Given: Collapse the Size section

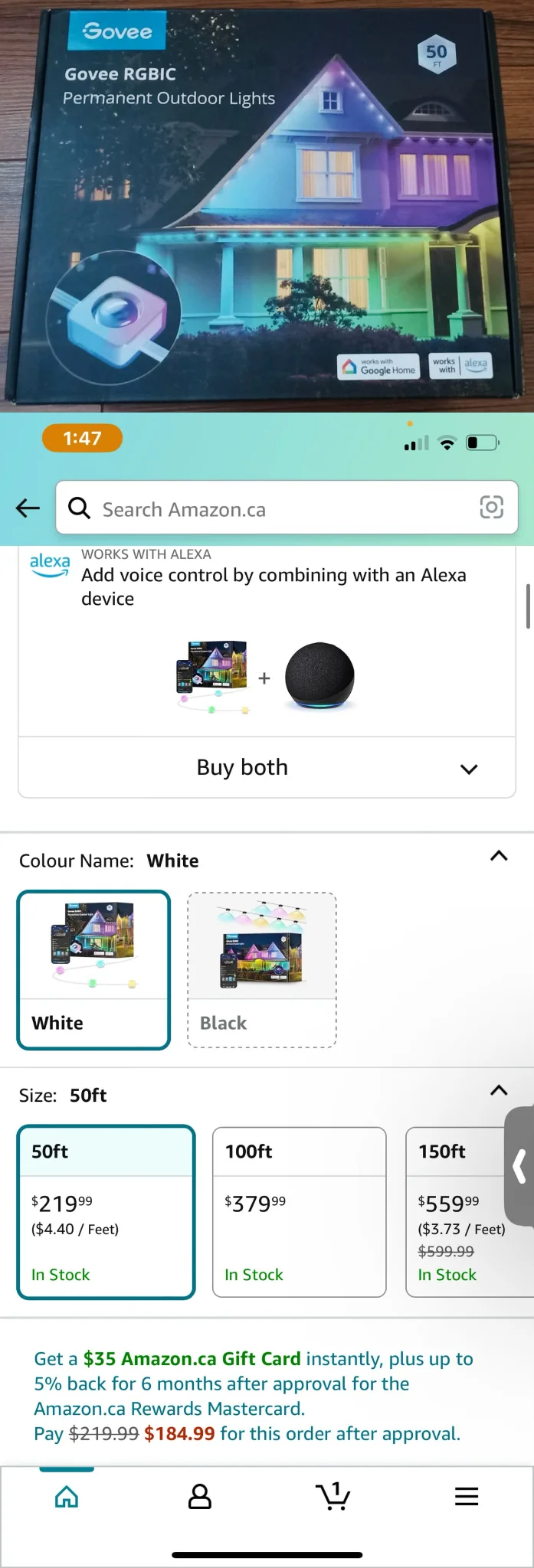Looking at the screenshot, I should point(499,1091).
